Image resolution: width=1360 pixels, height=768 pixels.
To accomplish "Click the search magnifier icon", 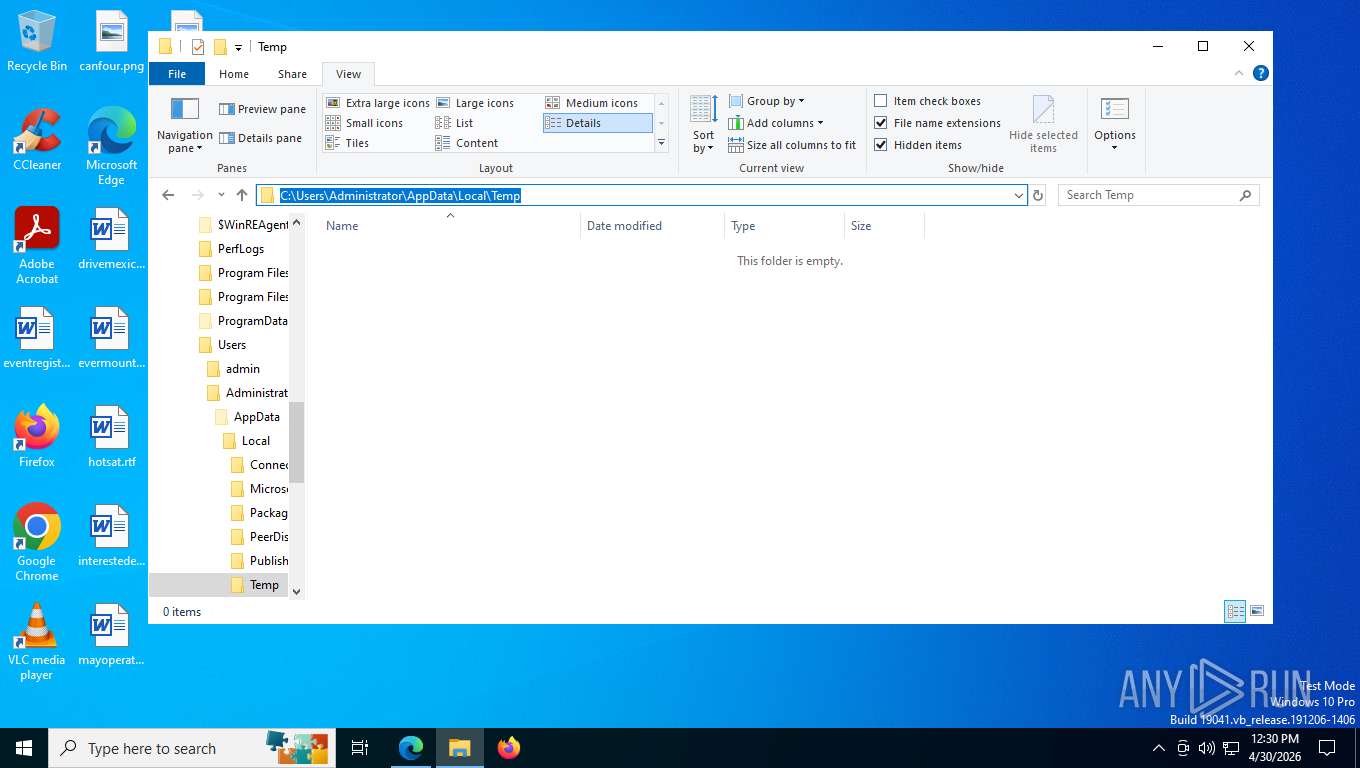I will pos(1245,196).
